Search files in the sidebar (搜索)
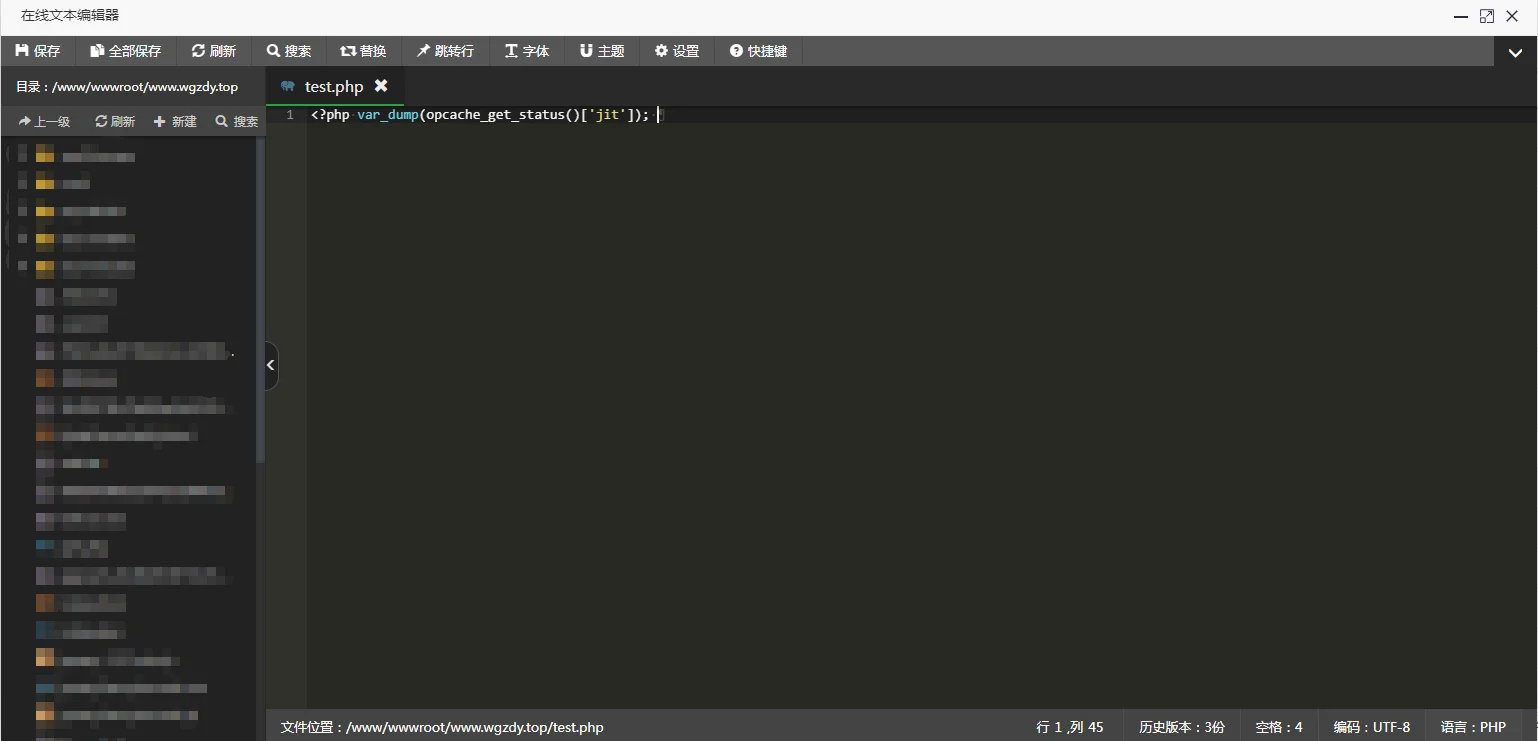Screen dimensions: 1538x741 (237, 121)
